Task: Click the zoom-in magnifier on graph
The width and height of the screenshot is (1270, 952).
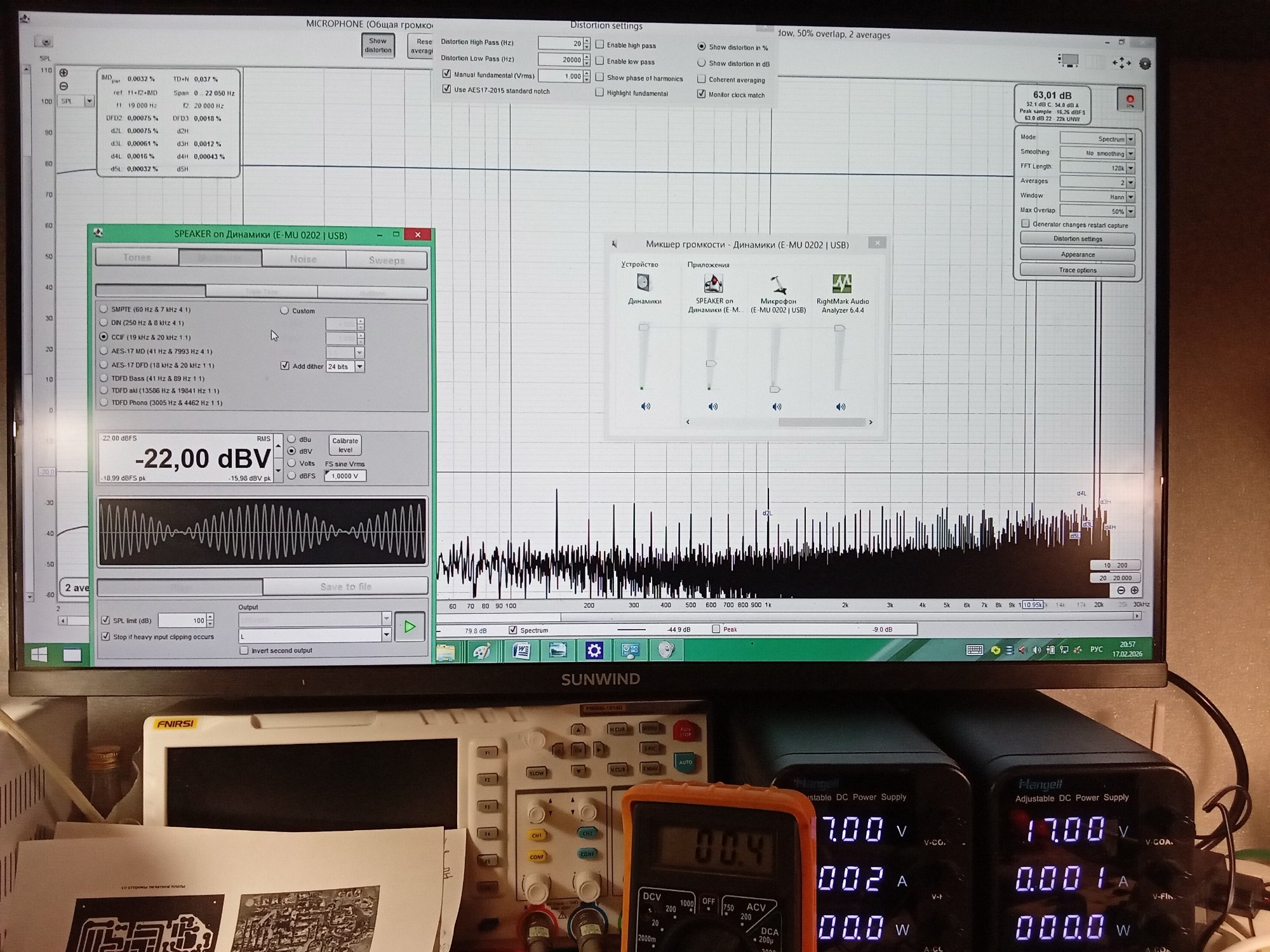Action: 63,72
